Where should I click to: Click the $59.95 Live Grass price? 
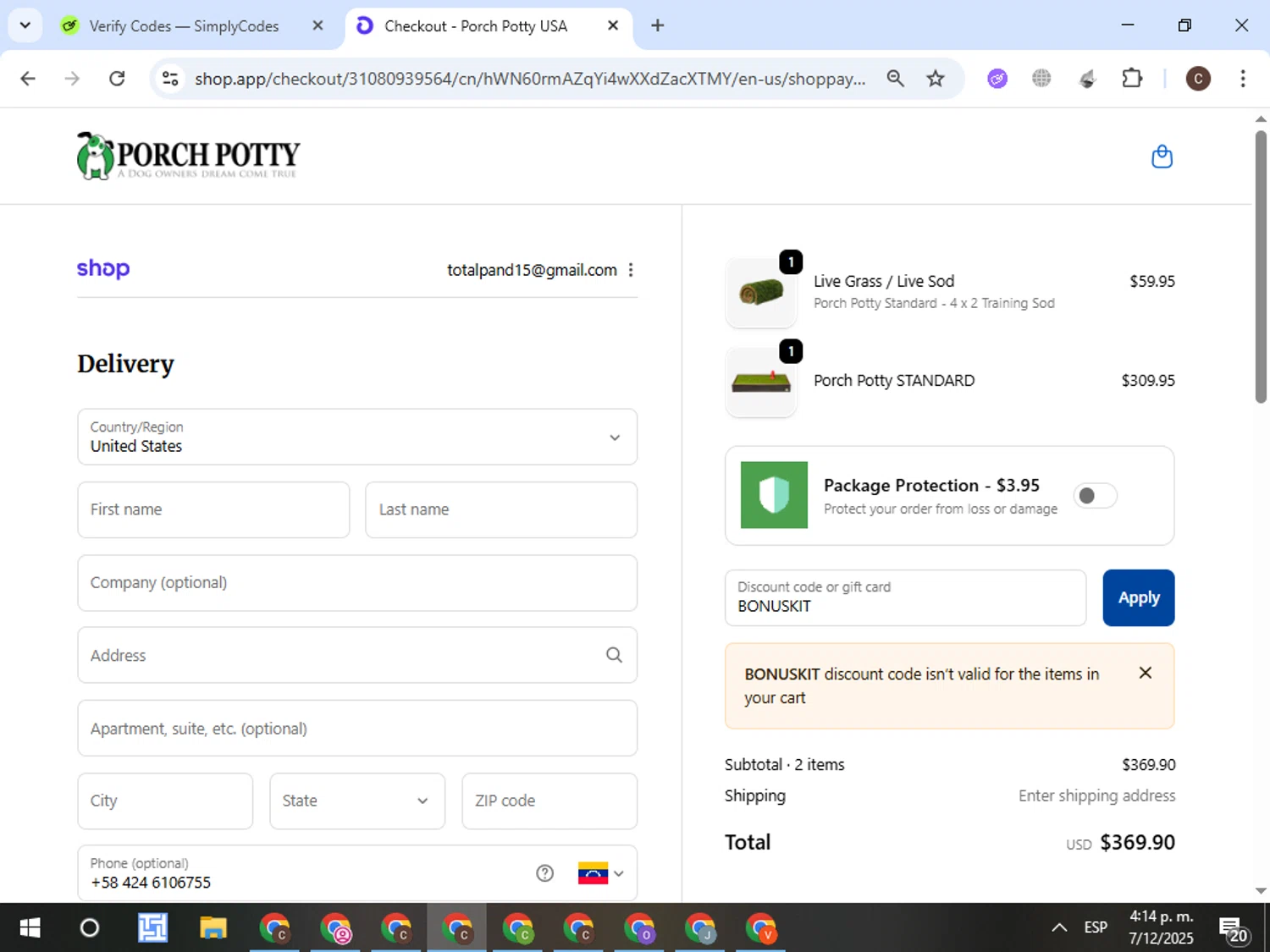(1152, 281)
